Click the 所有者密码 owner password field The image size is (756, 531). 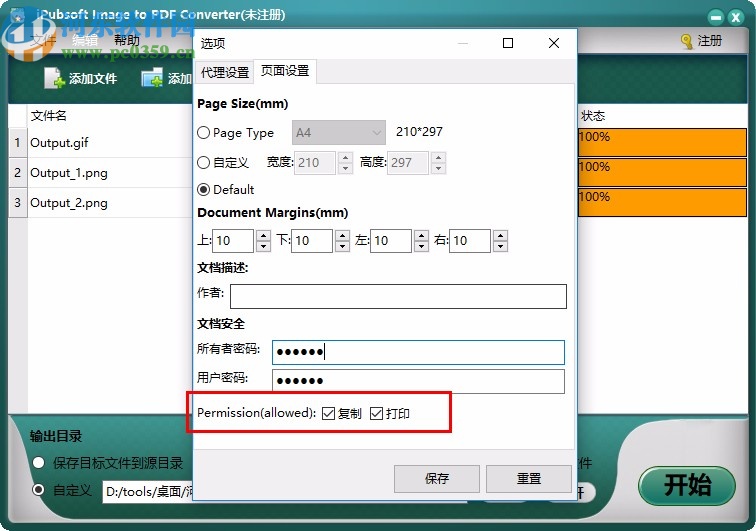pyautogui.click(x=418, y=352)
